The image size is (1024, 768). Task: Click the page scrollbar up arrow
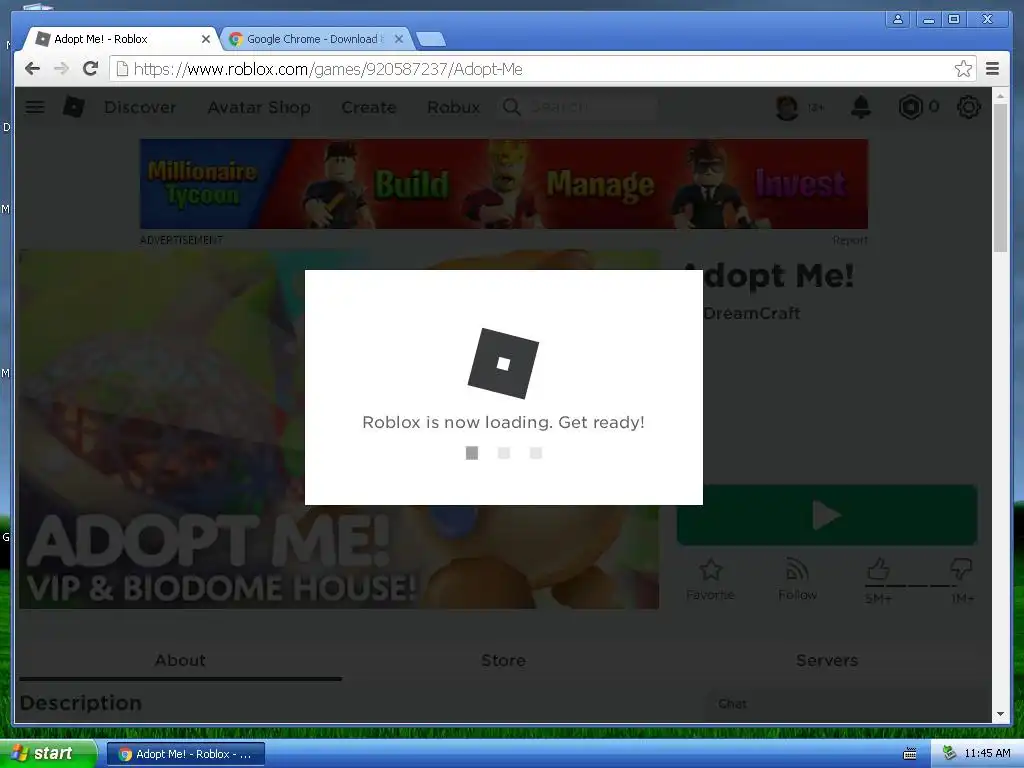[1000, 96]
